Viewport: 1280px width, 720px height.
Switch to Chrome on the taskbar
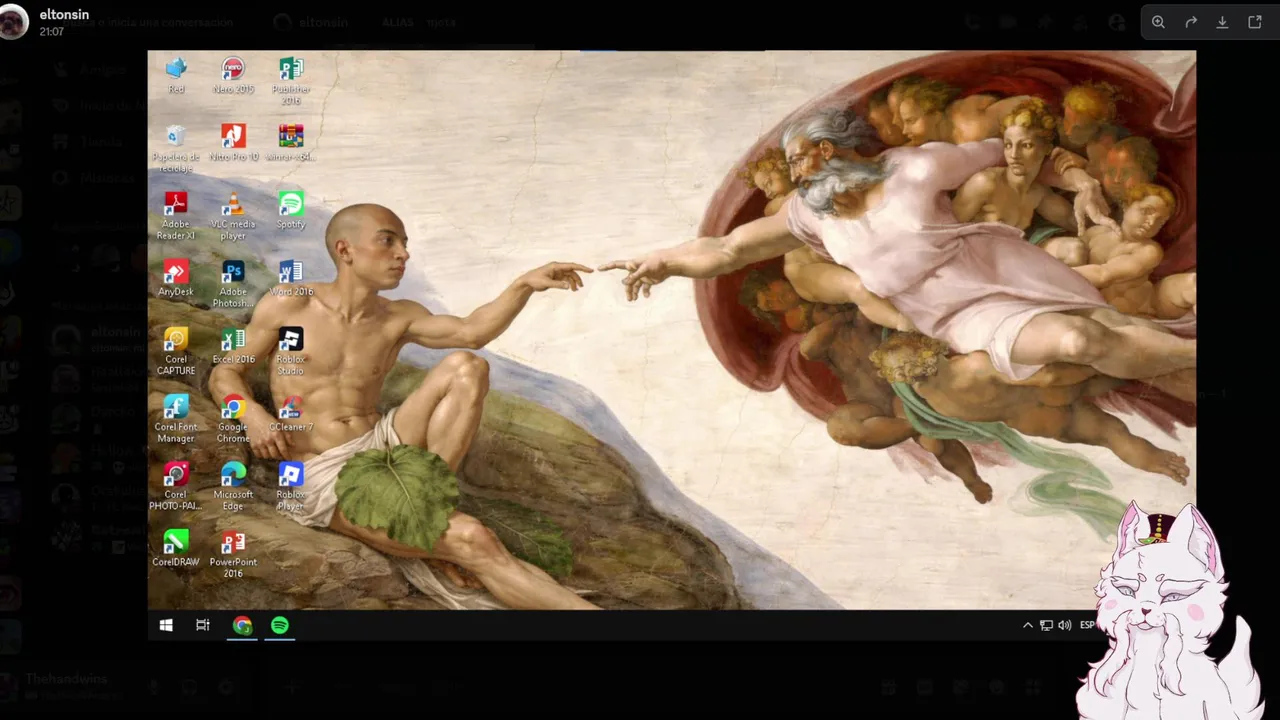click(242, 625)
